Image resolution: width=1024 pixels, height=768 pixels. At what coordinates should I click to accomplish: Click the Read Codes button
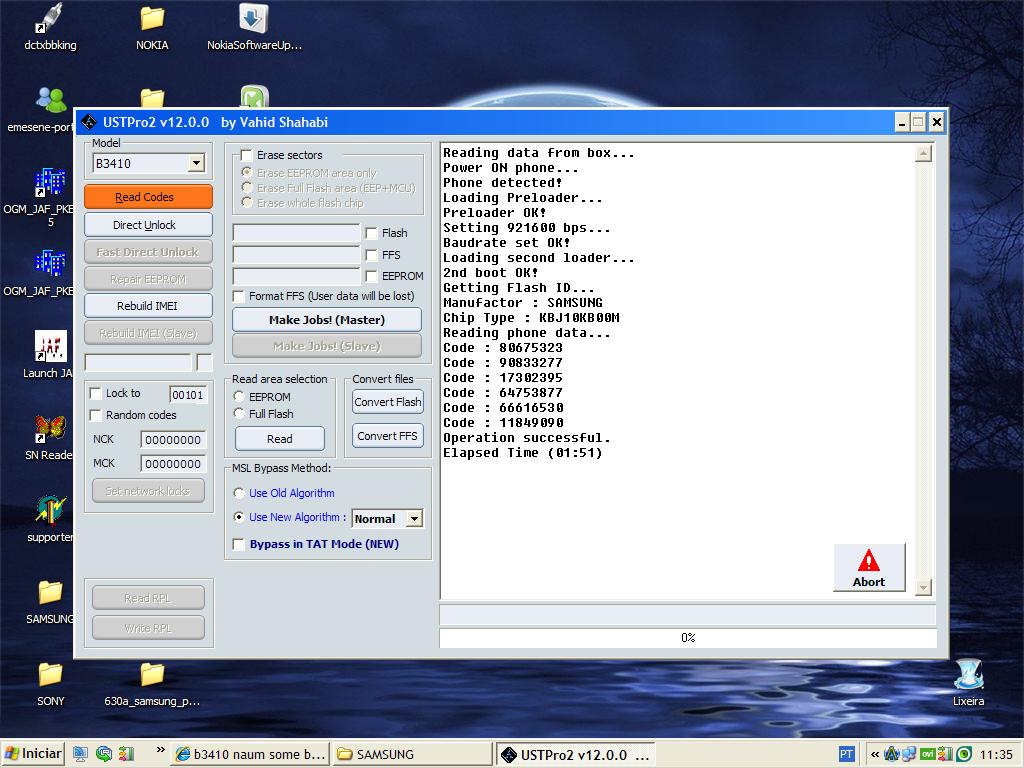coord(148,197)
